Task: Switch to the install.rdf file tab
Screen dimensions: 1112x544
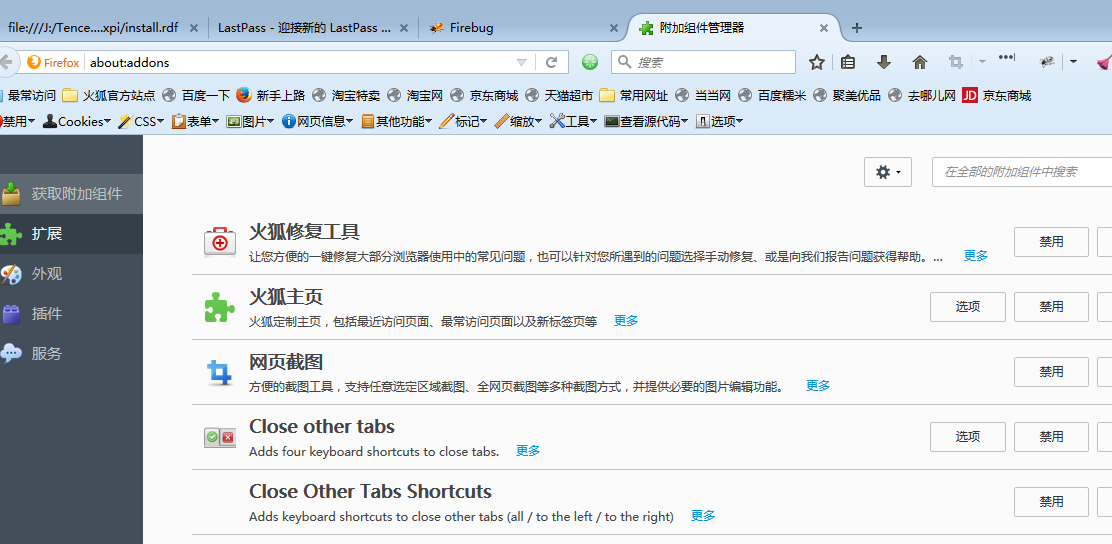Action: click(103, 28)
